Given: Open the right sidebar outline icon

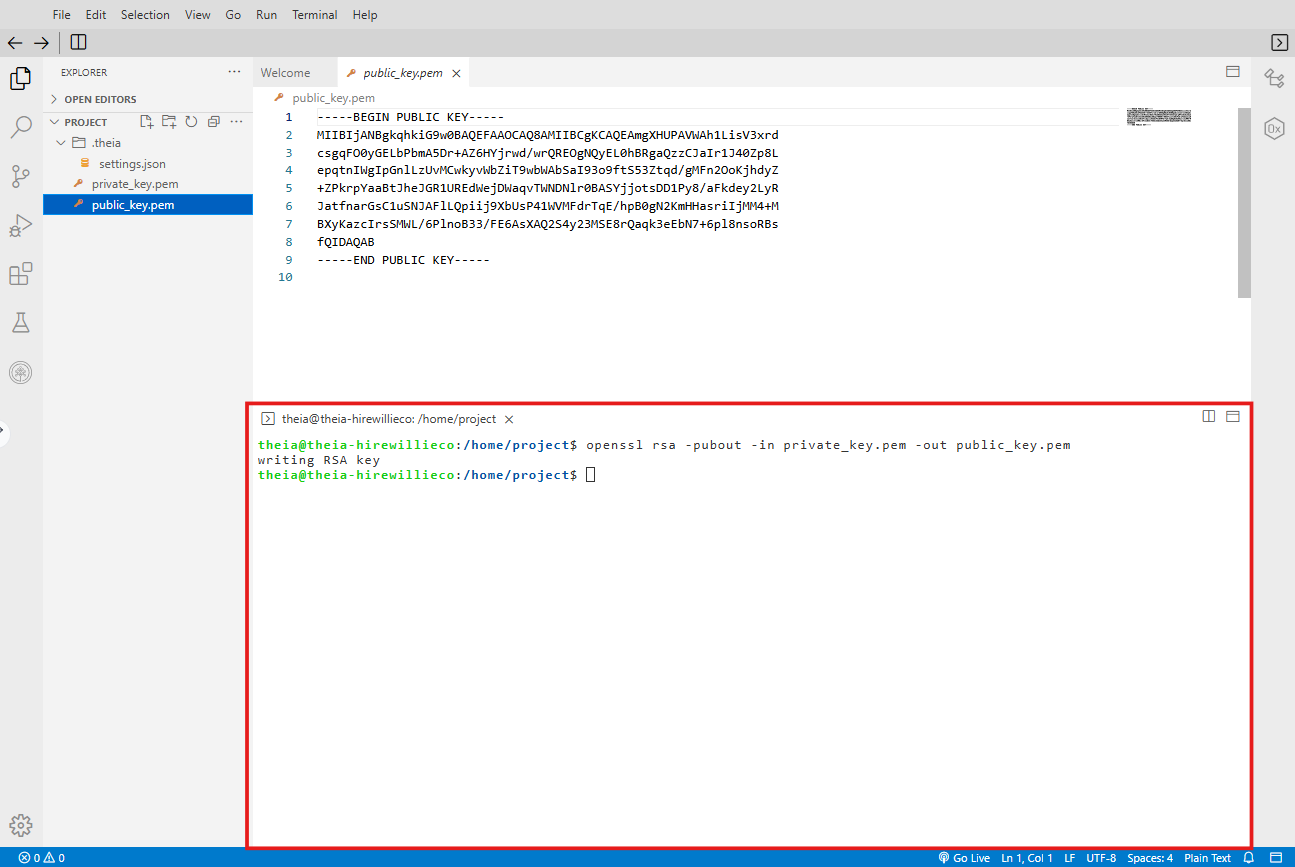Looking at the screenshot, I should tap(1274, 78).
